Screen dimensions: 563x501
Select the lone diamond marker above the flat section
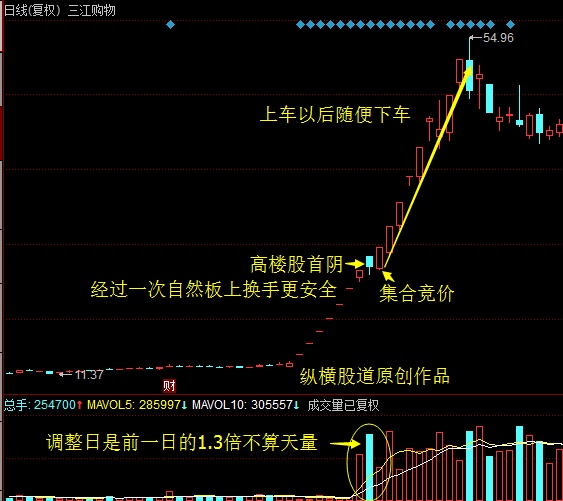[x=171, y=25]
